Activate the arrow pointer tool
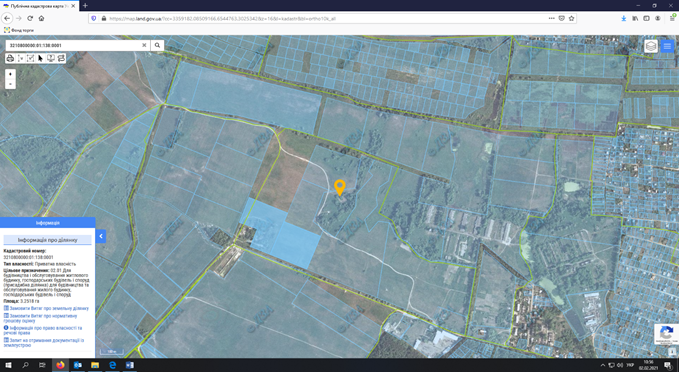 pos(40,58)
